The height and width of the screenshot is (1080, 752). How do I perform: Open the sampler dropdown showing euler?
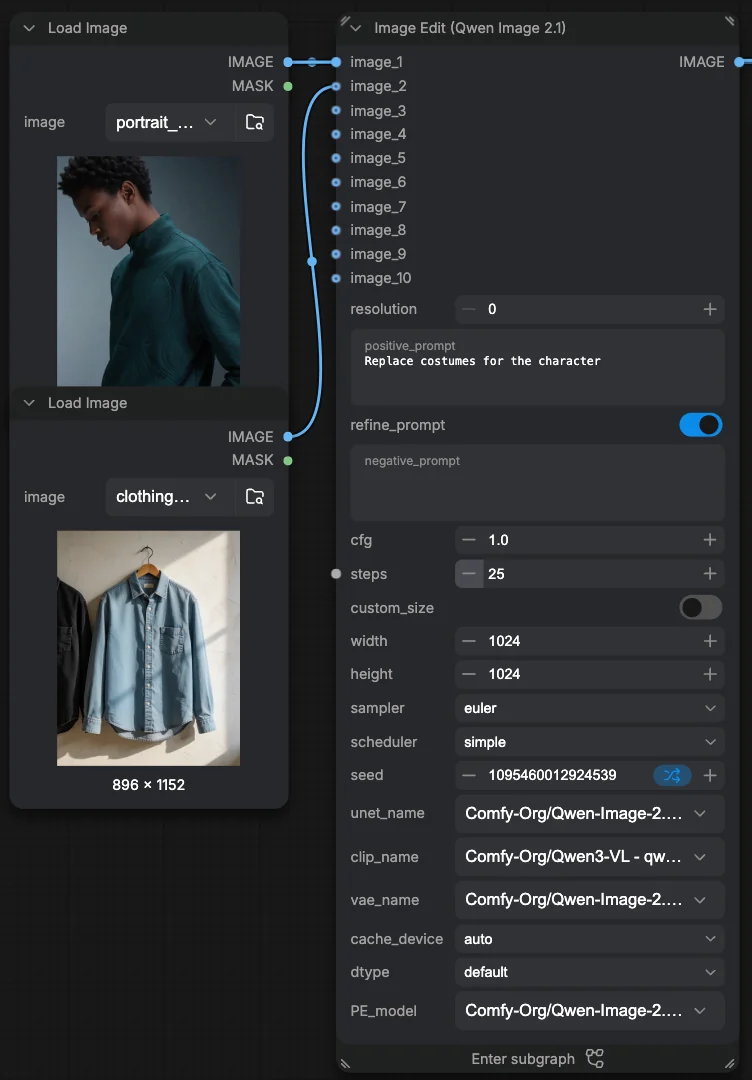point(589,708)
